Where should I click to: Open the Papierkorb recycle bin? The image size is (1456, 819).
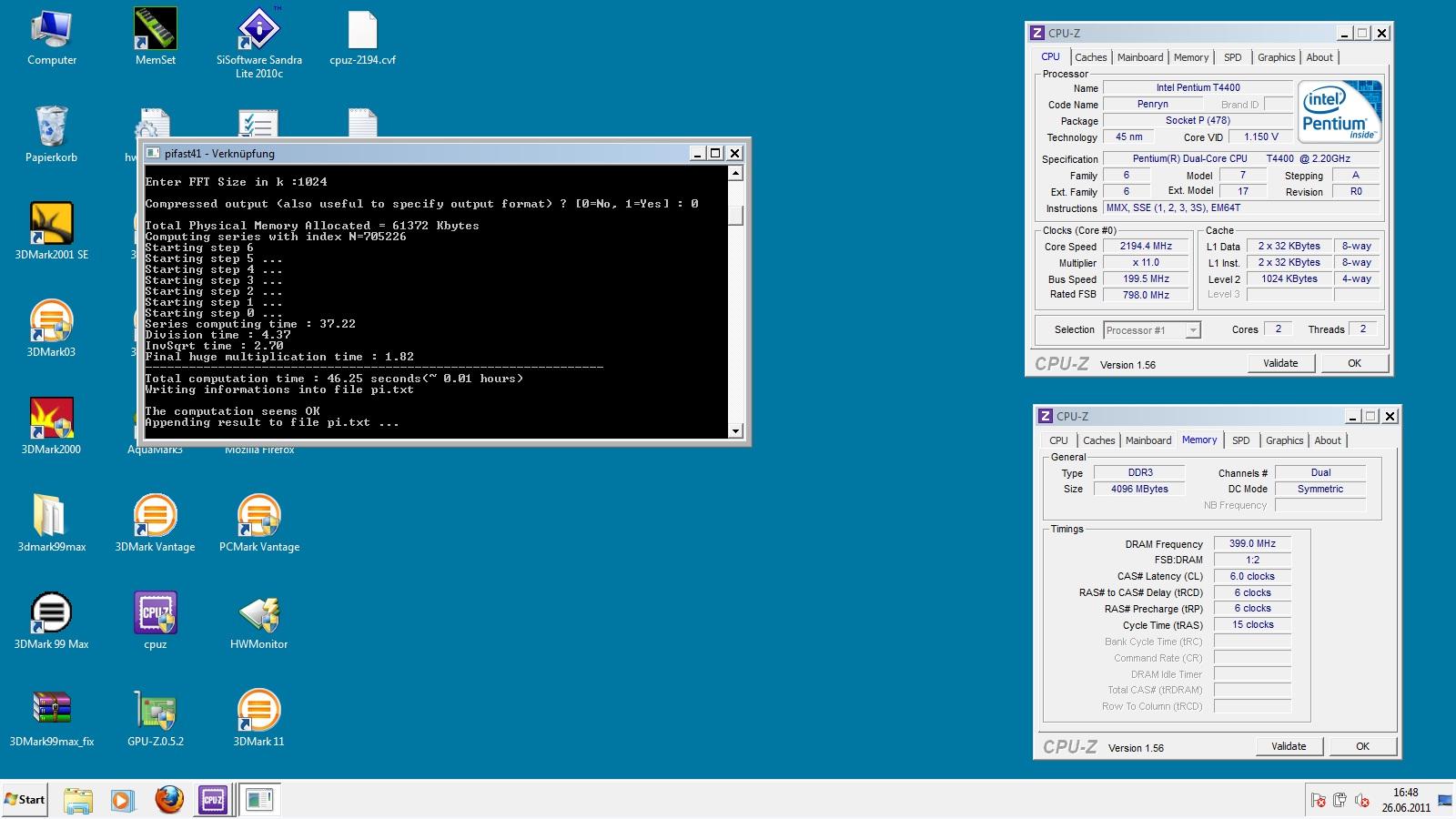(52, 135)
